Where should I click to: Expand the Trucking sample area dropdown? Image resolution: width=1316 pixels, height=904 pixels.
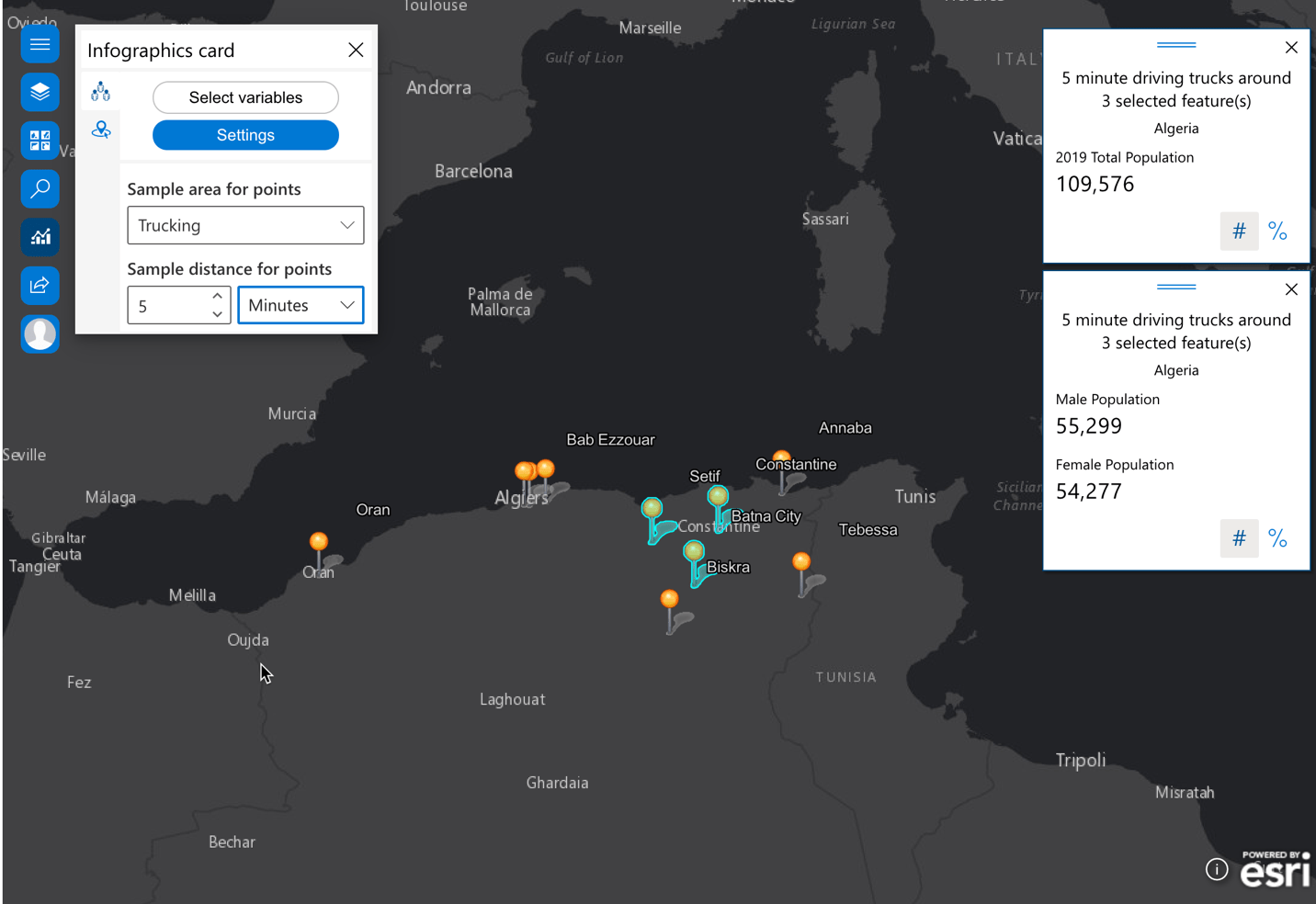(245, 225)
